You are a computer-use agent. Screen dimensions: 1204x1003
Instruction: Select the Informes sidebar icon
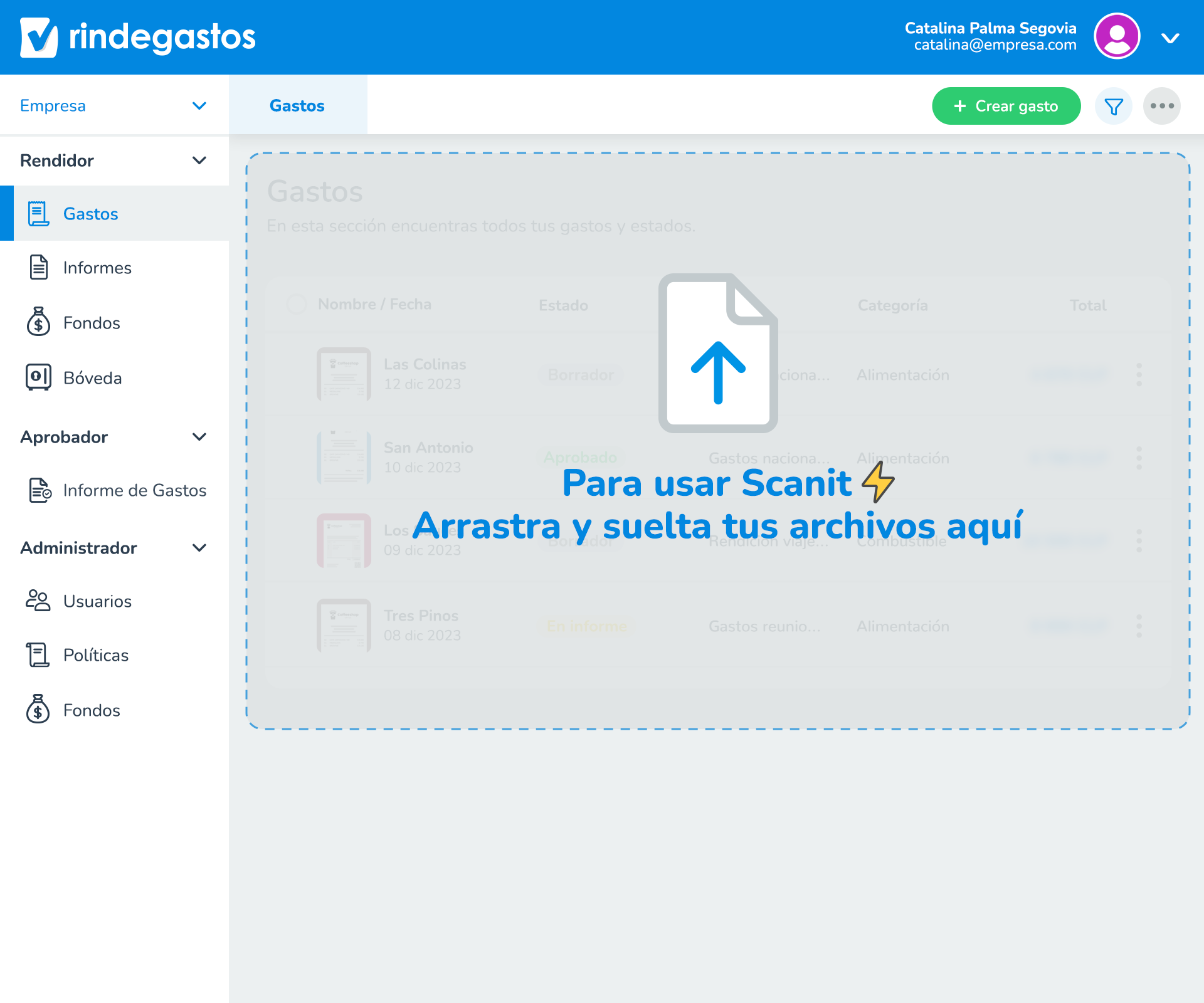pos(38,268)
